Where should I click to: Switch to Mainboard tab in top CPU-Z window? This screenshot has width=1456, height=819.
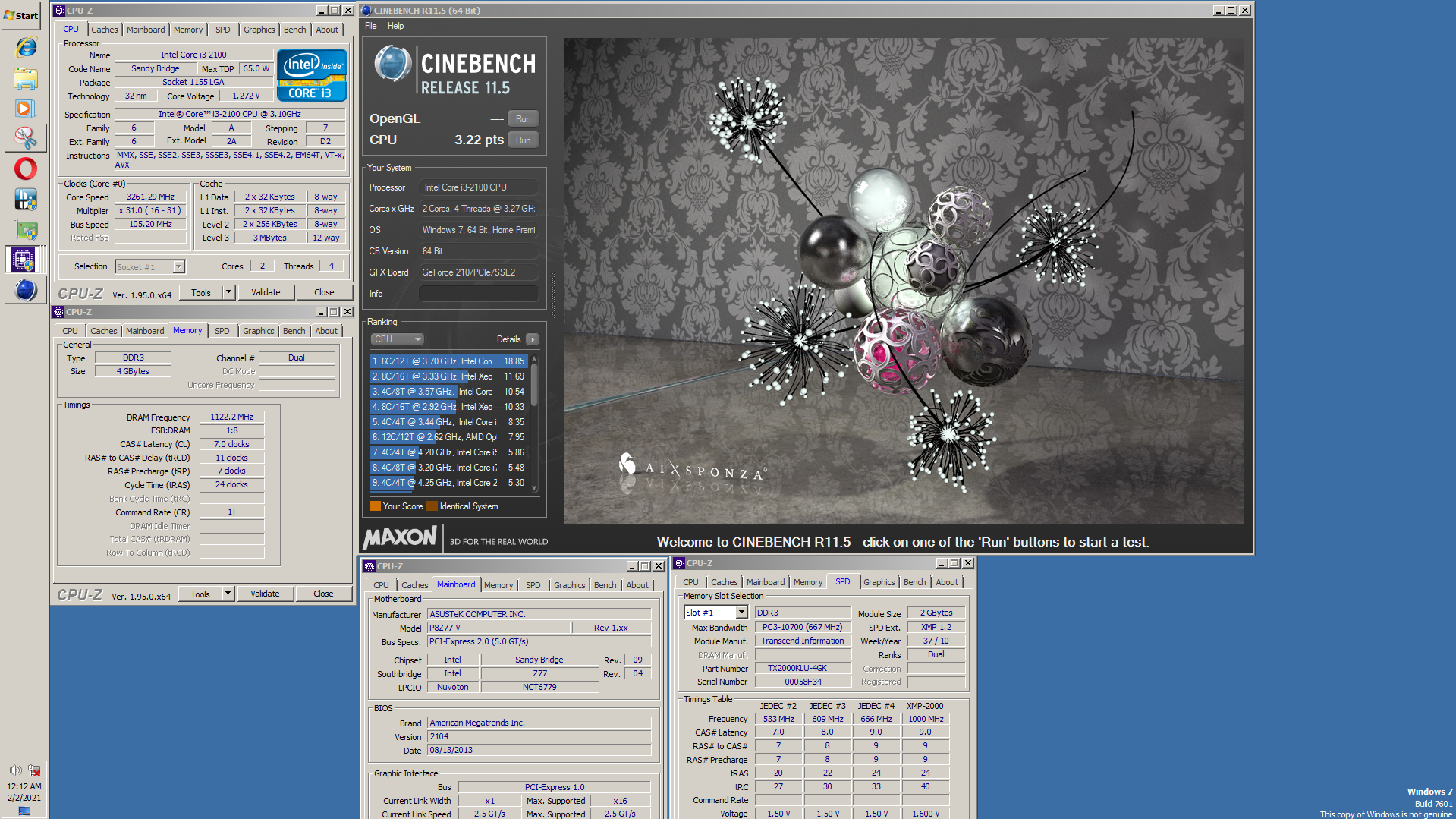[146, 30]
